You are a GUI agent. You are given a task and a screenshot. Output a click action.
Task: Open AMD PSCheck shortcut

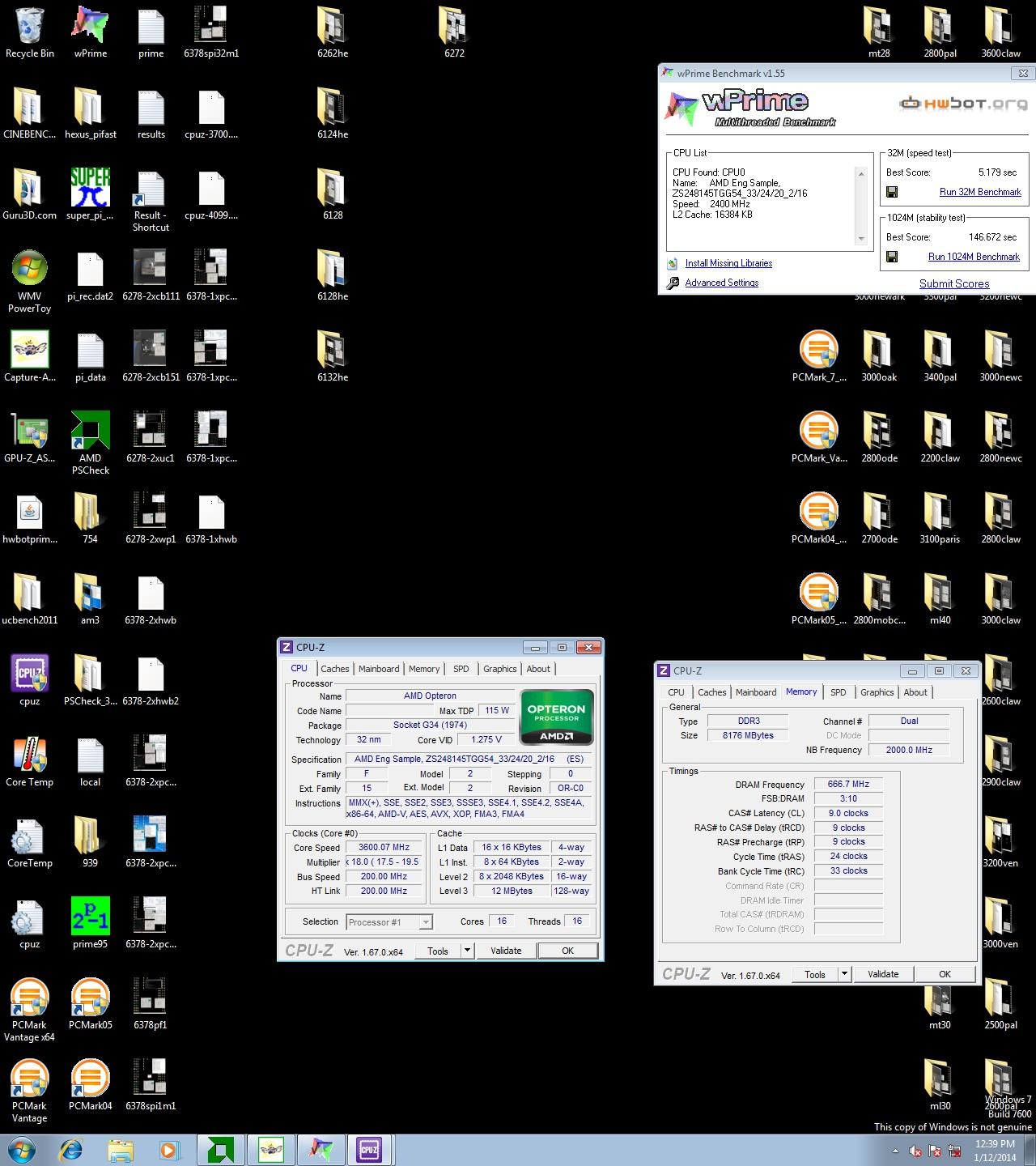(90, 443)
